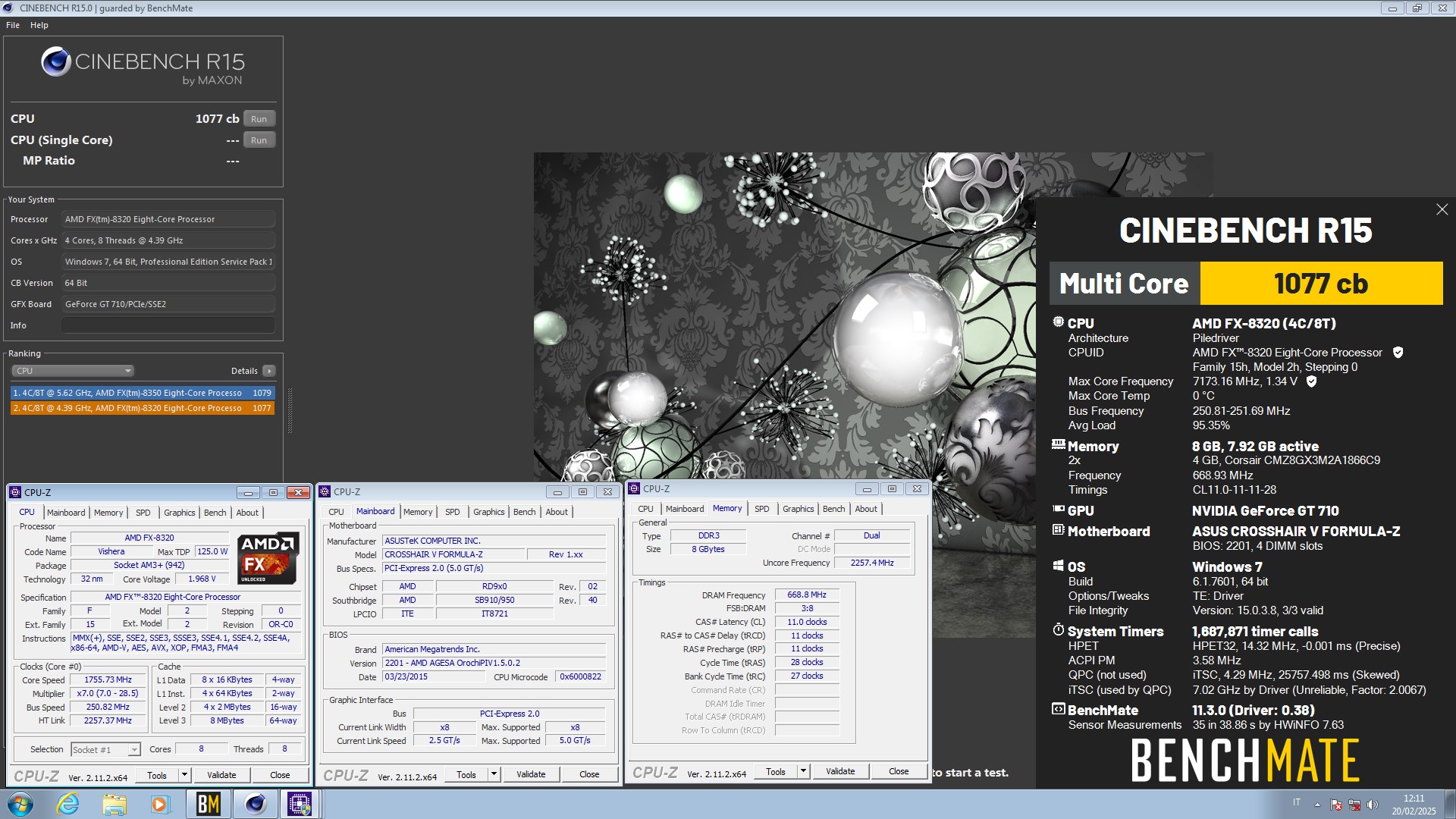
Task: Click the CROSSHAIR V FORMULA-Z model field
Action: (x=453, y=554)
